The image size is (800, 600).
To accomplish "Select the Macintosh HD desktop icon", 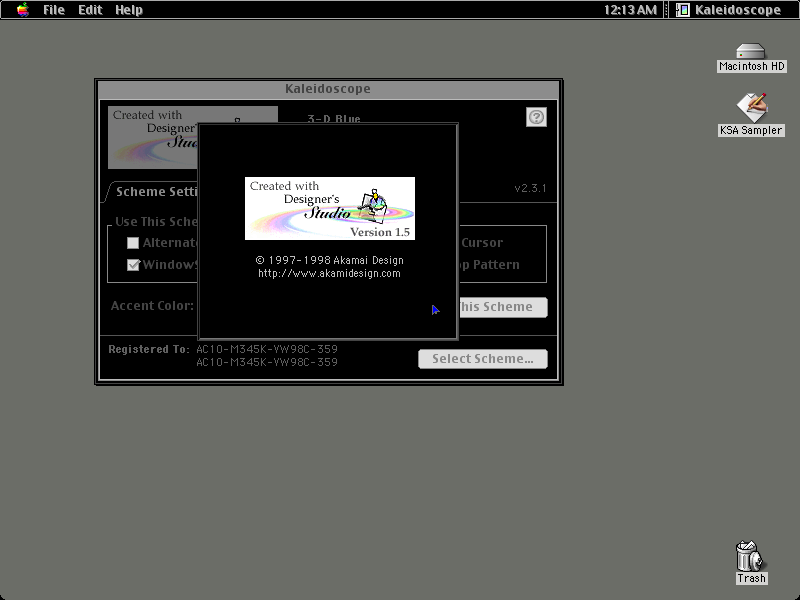I will click(x=751, y=58).
